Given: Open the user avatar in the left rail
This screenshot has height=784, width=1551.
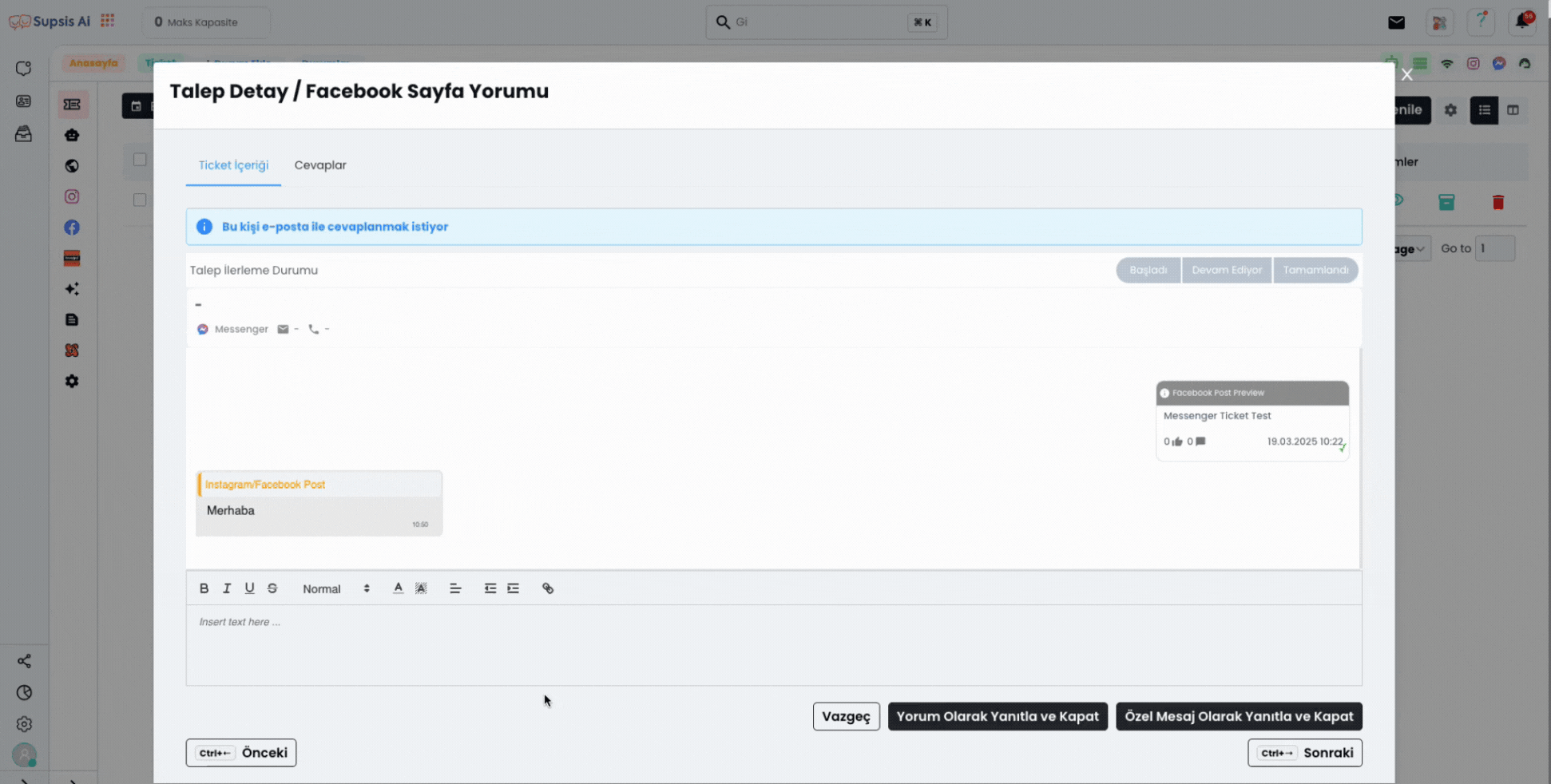Looking at the screenshot, I should [24, 754].
